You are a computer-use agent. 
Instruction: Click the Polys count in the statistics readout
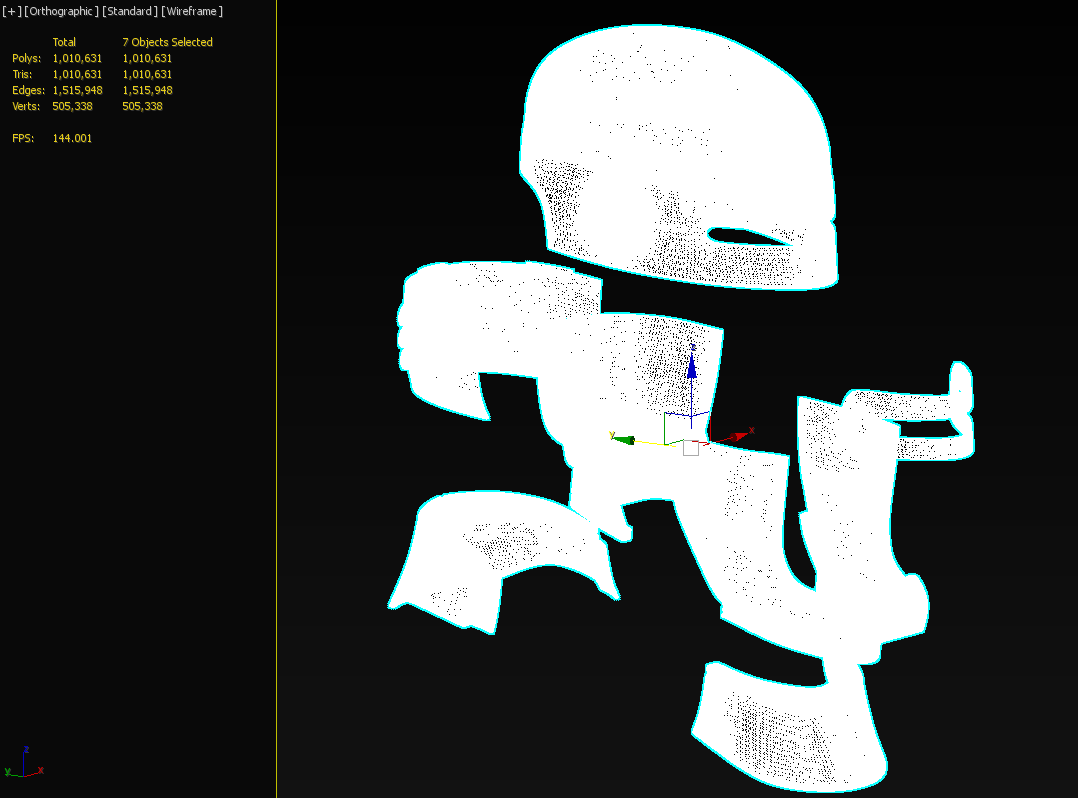click(x=77, y=58)
